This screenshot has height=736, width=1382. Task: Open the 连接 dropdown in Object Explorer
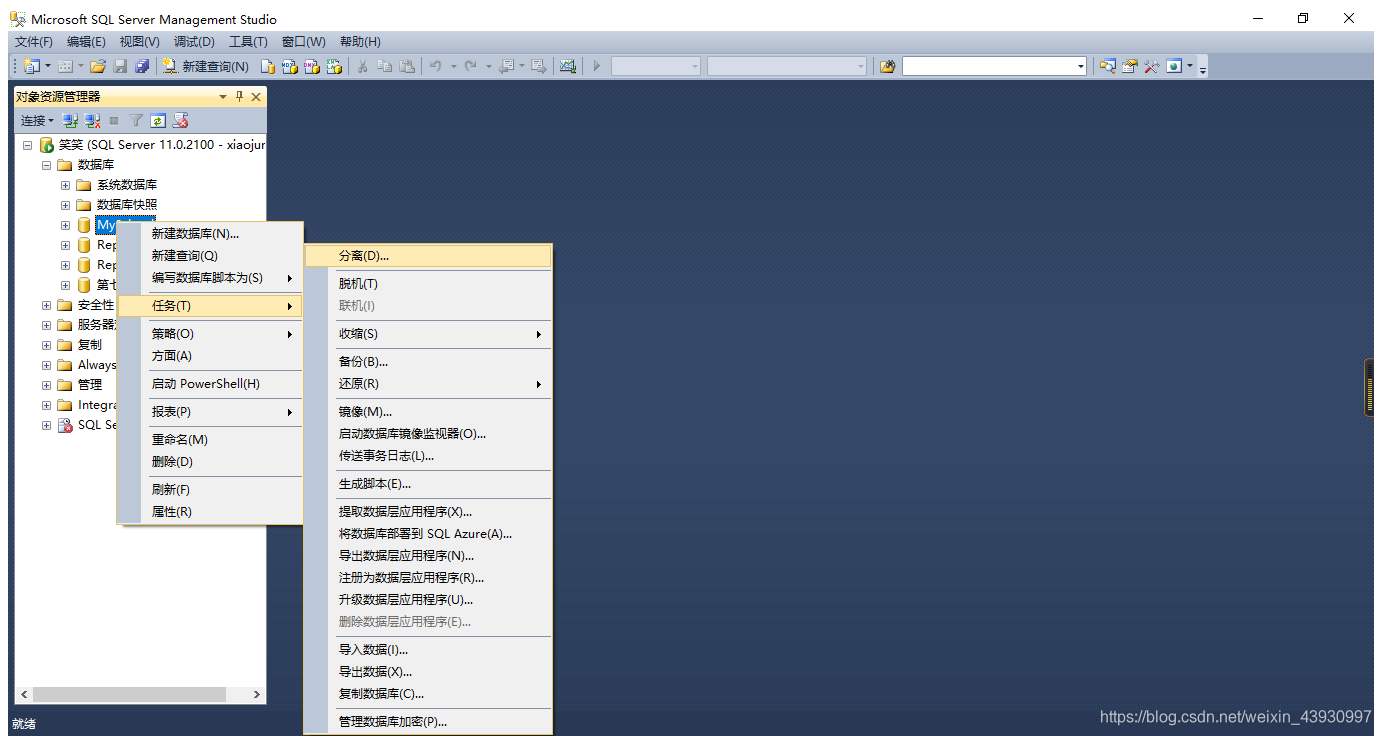tap(38, 120)
